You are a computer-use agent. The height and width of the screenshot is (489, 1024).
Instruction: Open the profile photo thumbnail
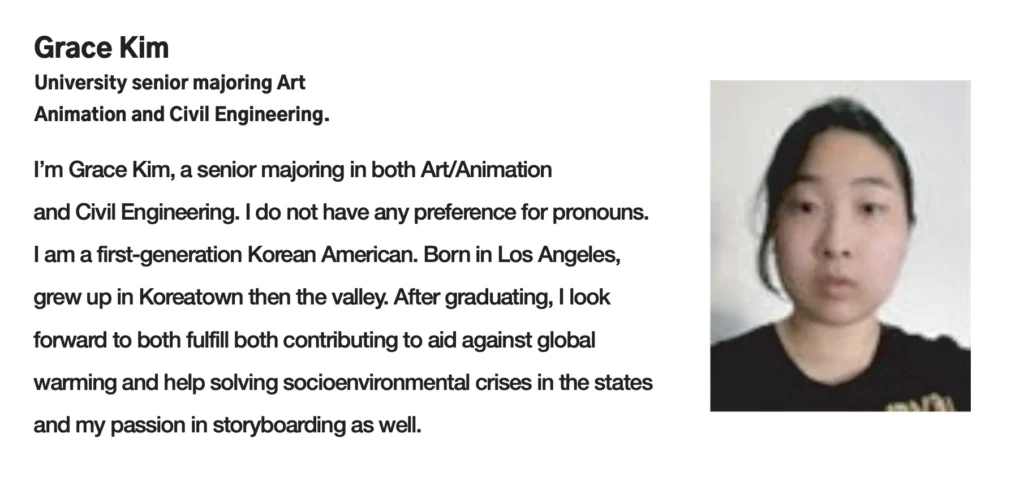coord(840,245)
